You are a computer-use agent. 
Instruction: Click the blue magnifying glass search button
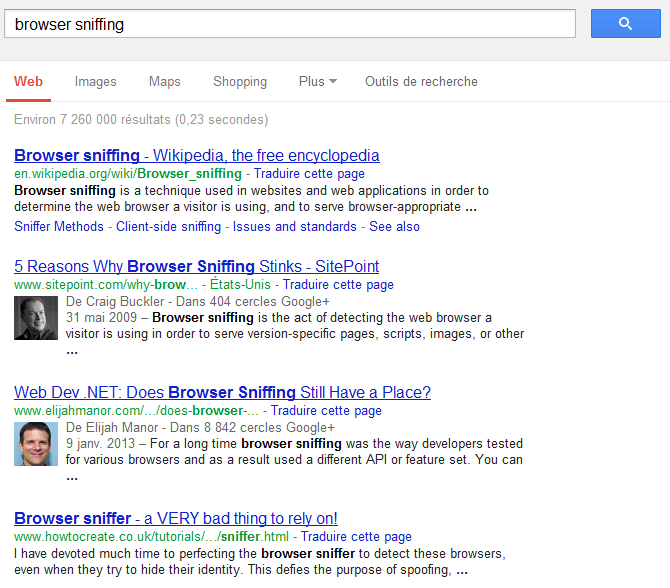tap(626, 24)
